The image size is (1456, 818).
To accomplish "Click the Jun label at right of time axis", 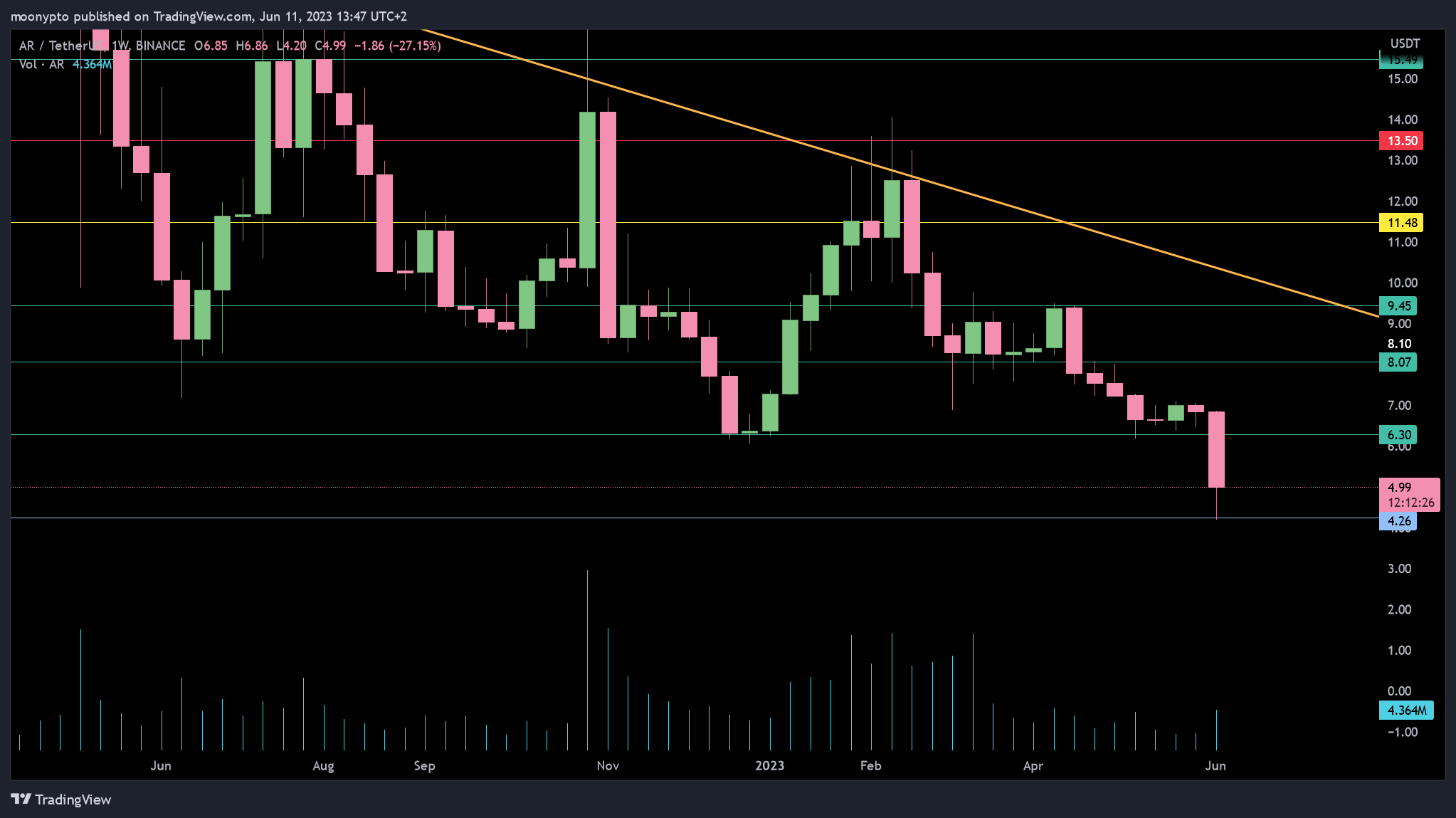I will [1215, 765].
